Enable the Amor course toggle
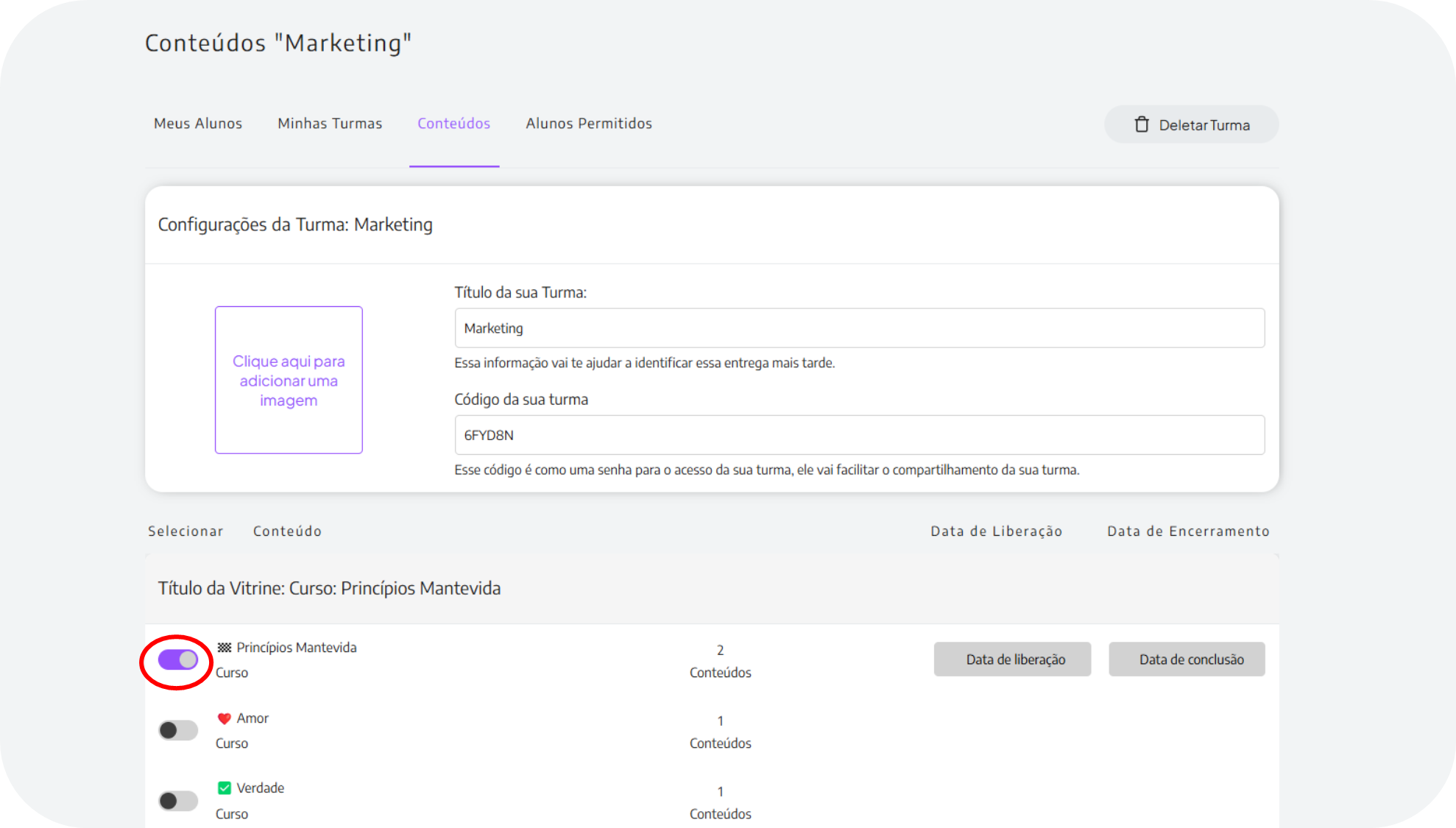 point(178,730)
